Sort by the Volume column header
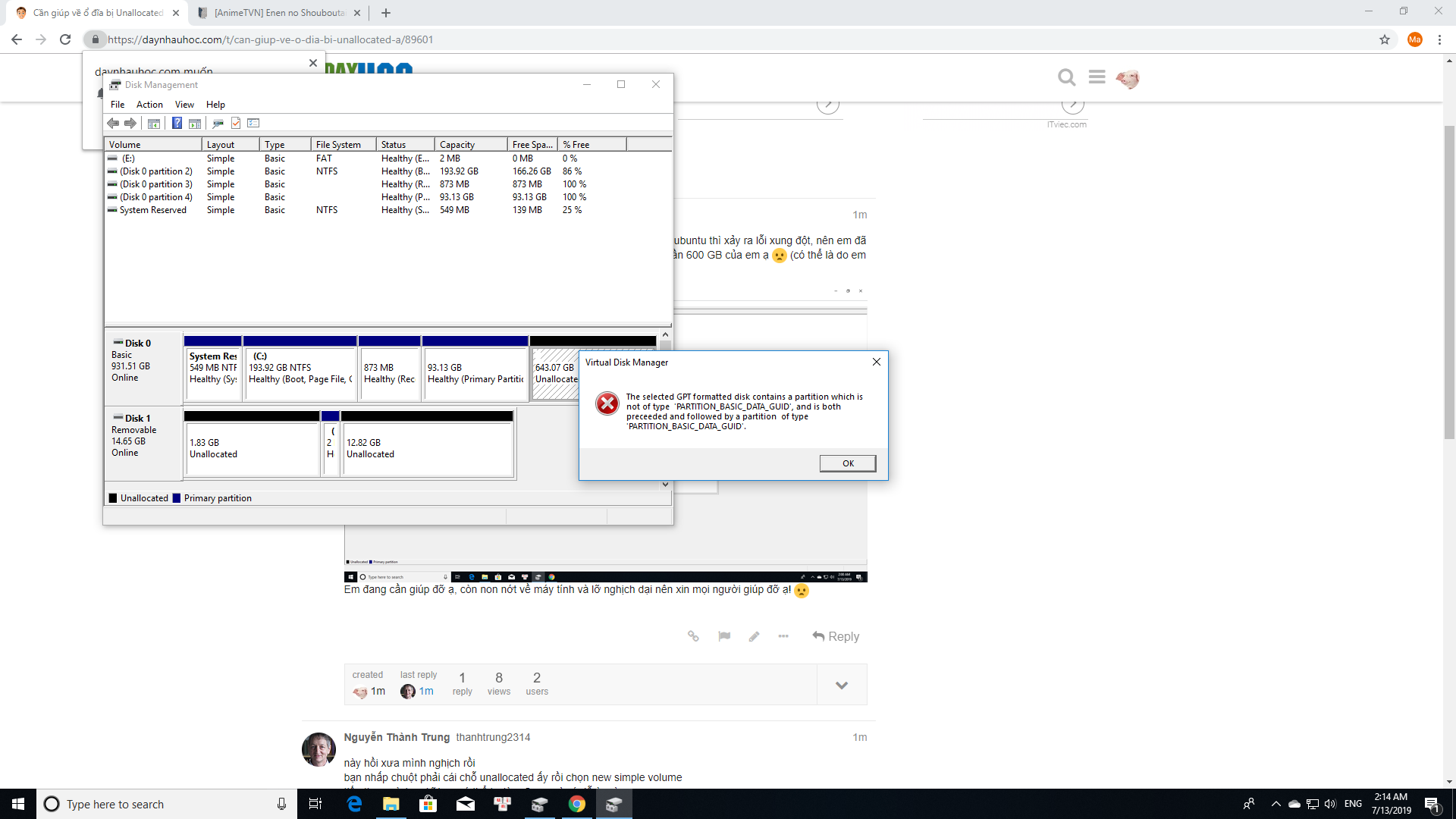The width and height of the screenshot is (1456, 819). coord(153,144)
